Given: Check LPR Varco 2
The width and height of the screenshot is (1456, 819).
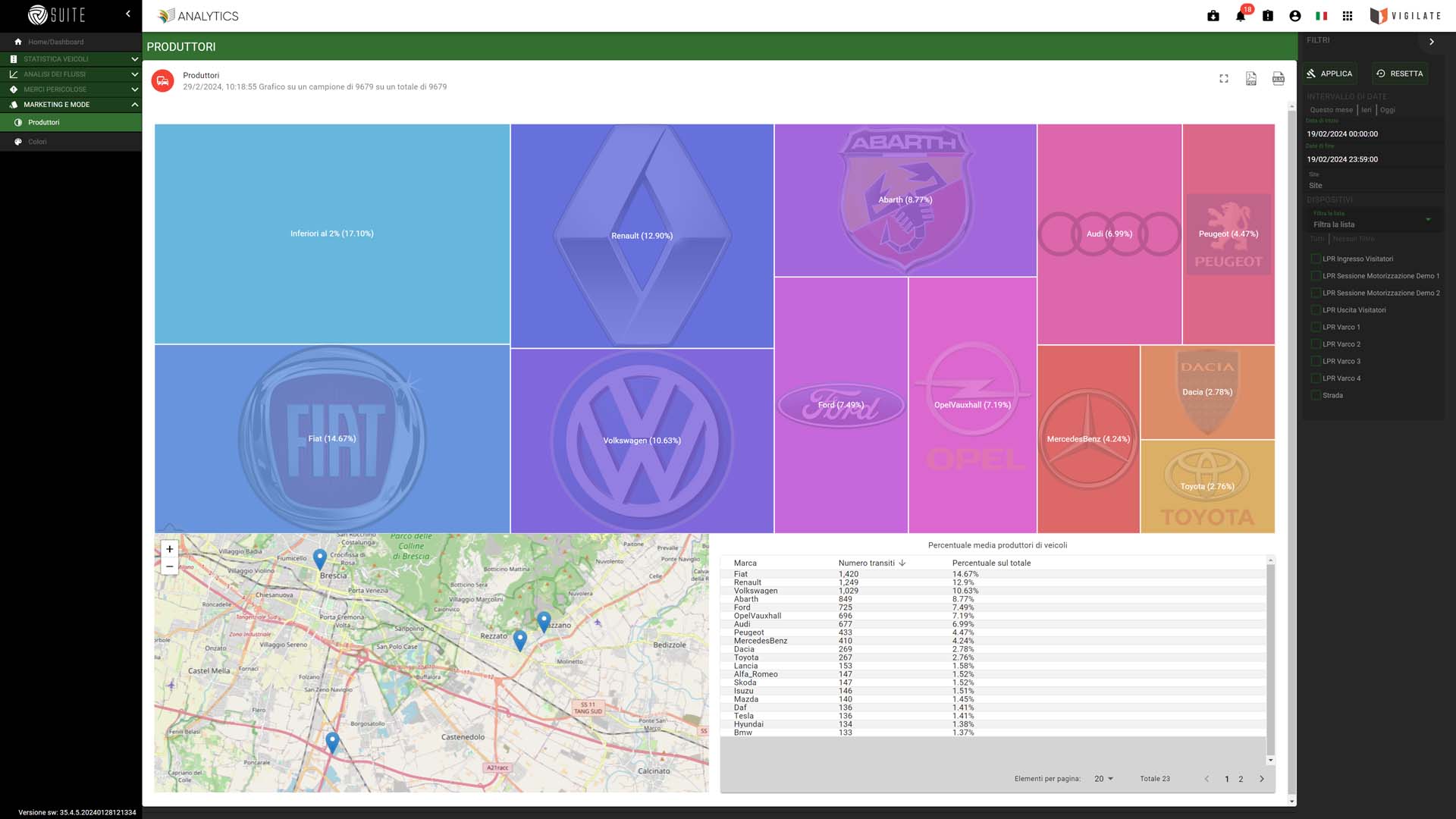Looking at the screenshot, I should pyautogui.click(x=1316, y=344).
